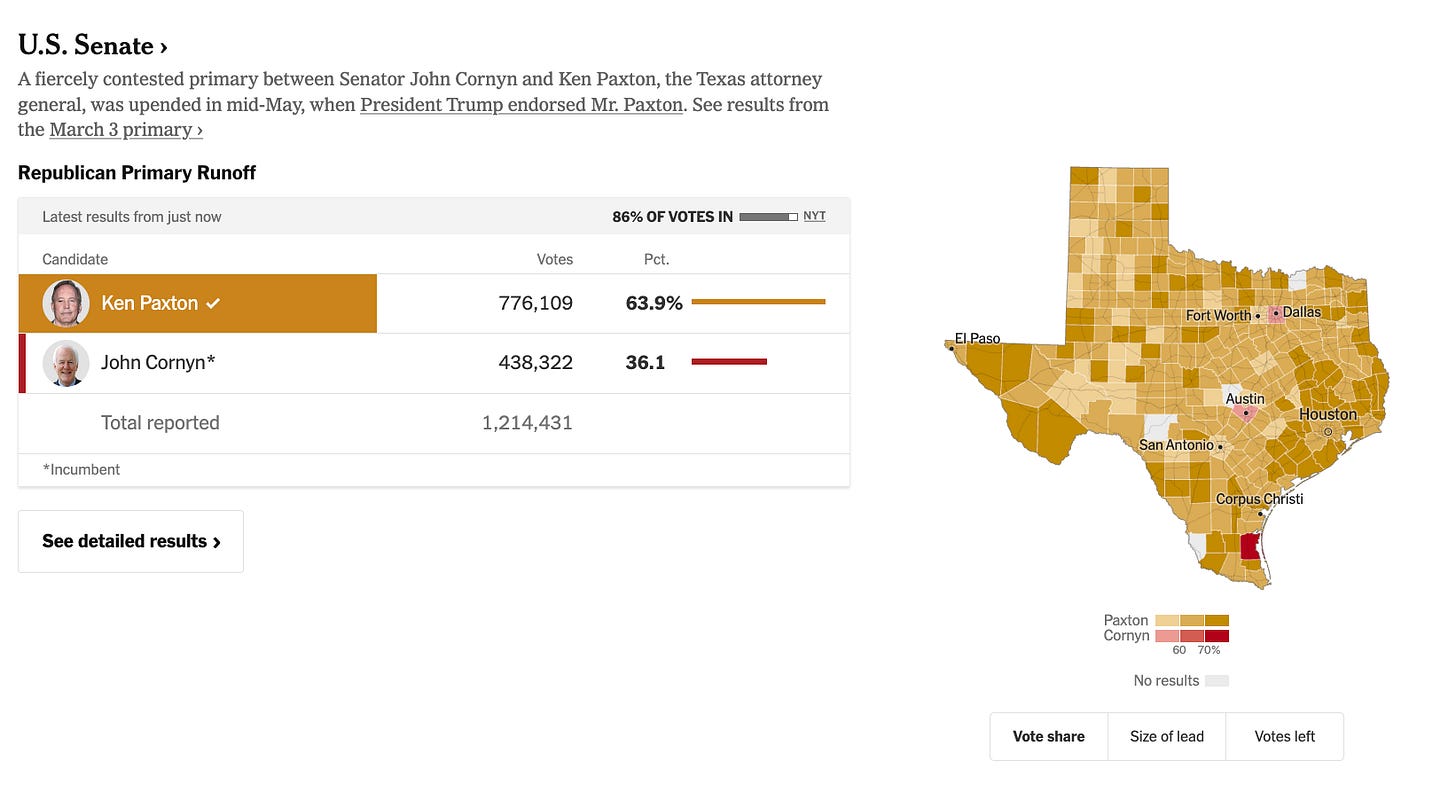This screenshot has width=1456, height=795.
Task: Click John Cornyn's portrait photo
Action: 66,363
